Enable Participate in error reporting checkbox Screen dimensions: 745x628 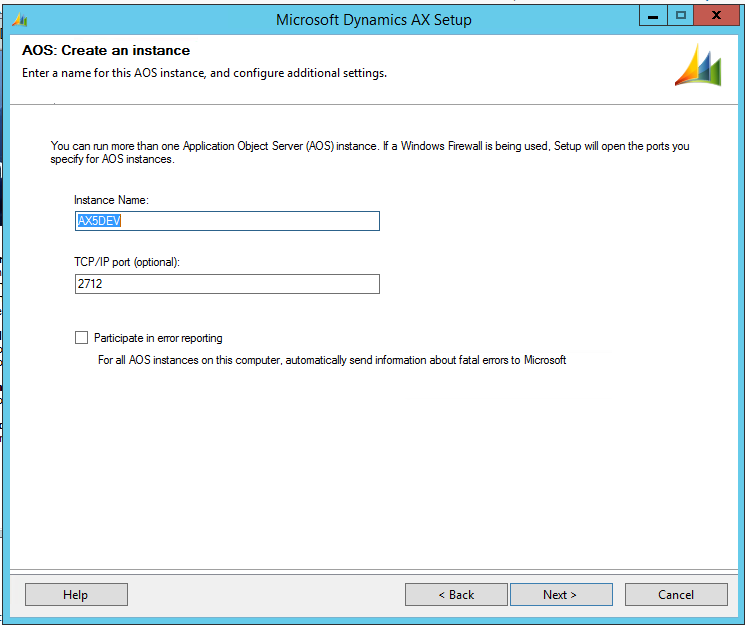[x=81, y=338]
